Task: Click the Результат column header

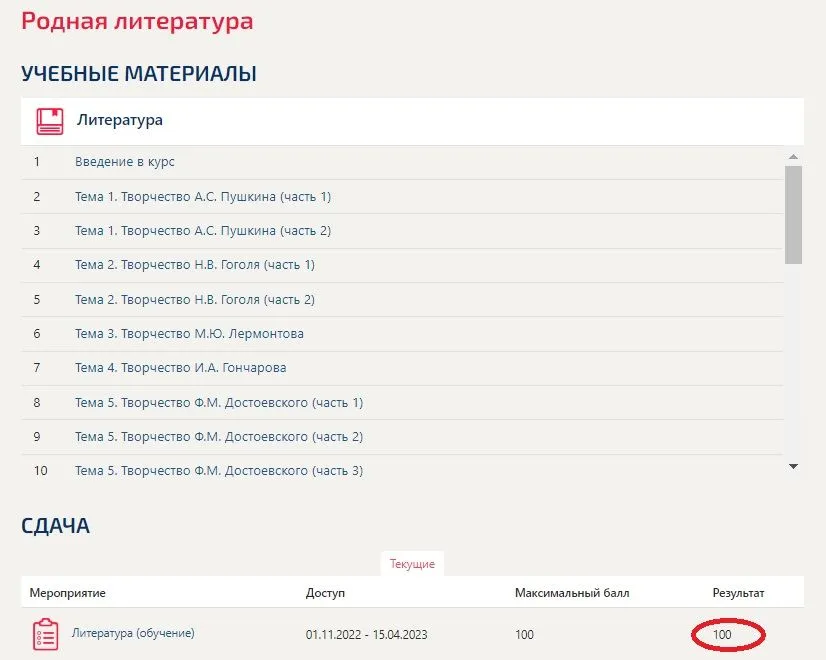Action: (738, 593)
